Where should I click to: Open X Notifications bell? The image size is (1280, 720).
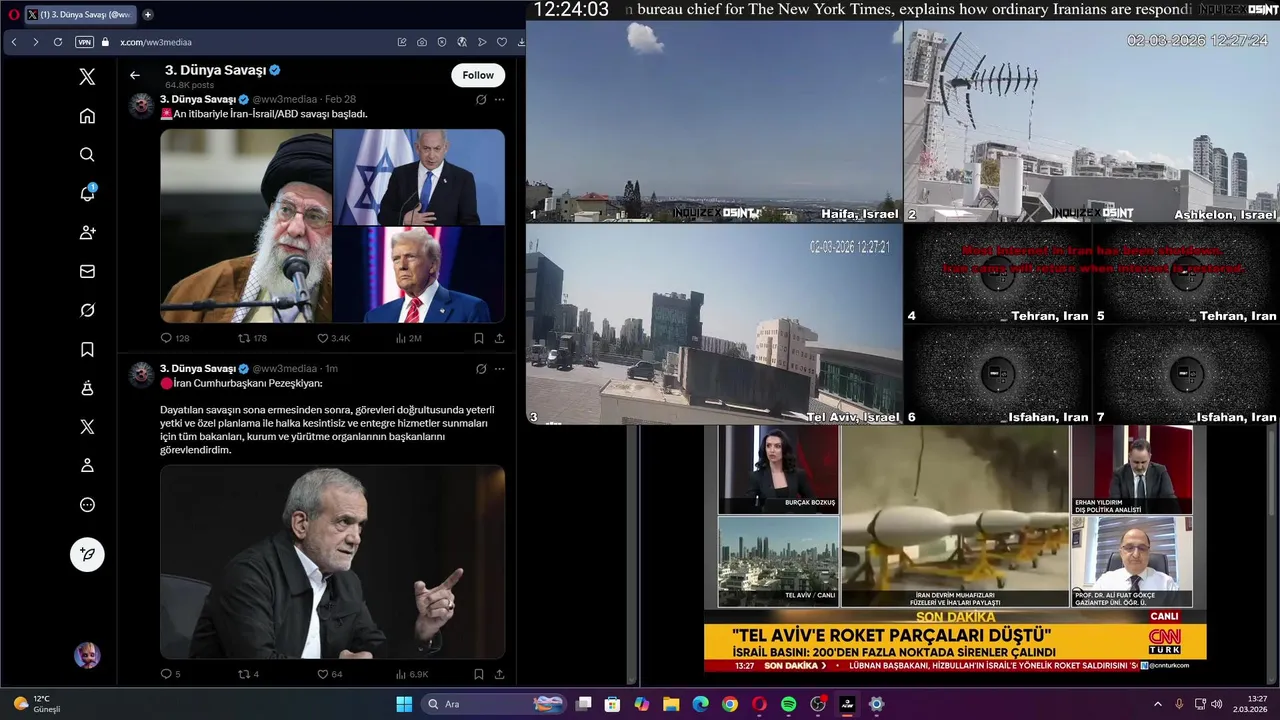(x=87, y=193)
